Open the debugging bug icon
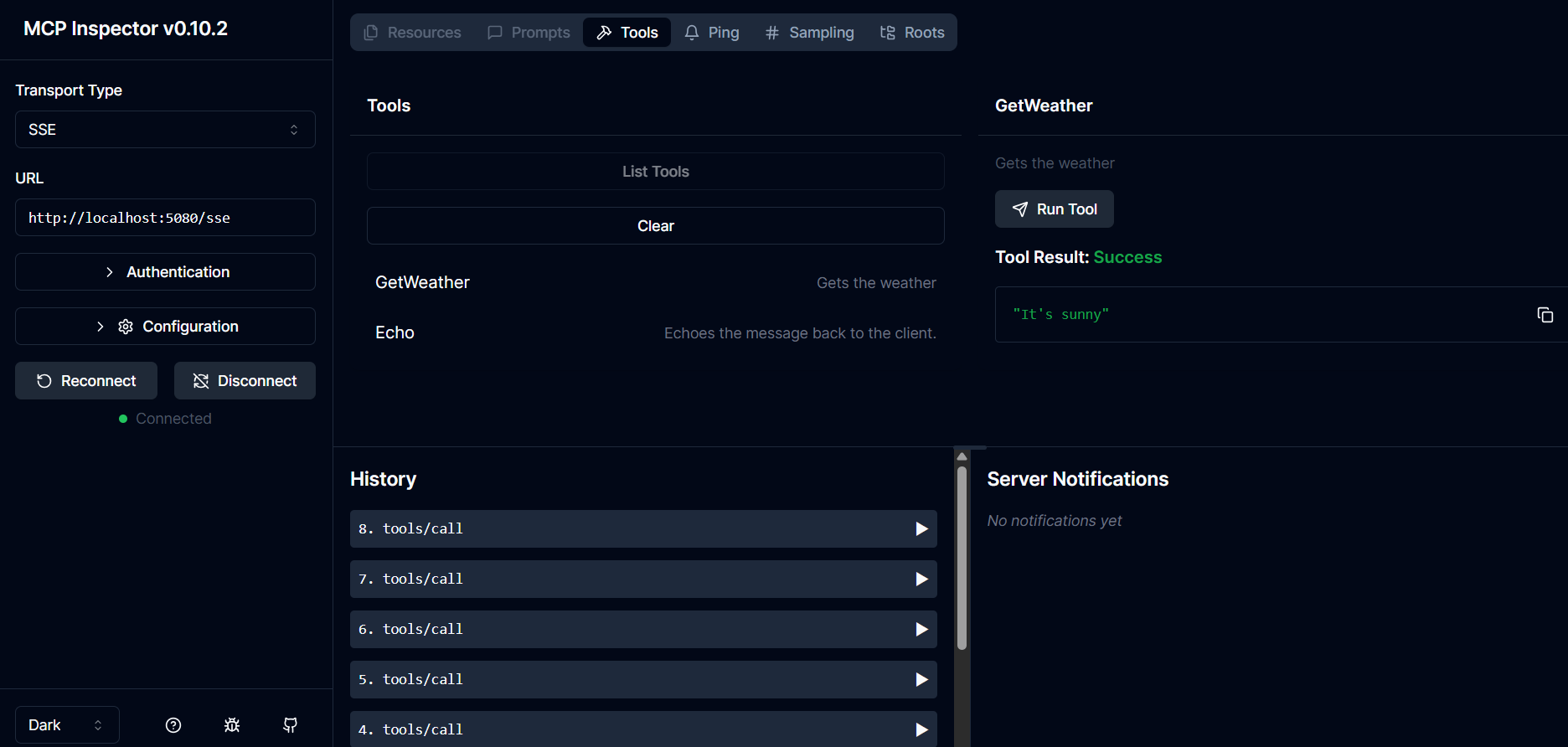Viewport: 1568px width, 747px height. pyautogui.click(x=232, y=725)
